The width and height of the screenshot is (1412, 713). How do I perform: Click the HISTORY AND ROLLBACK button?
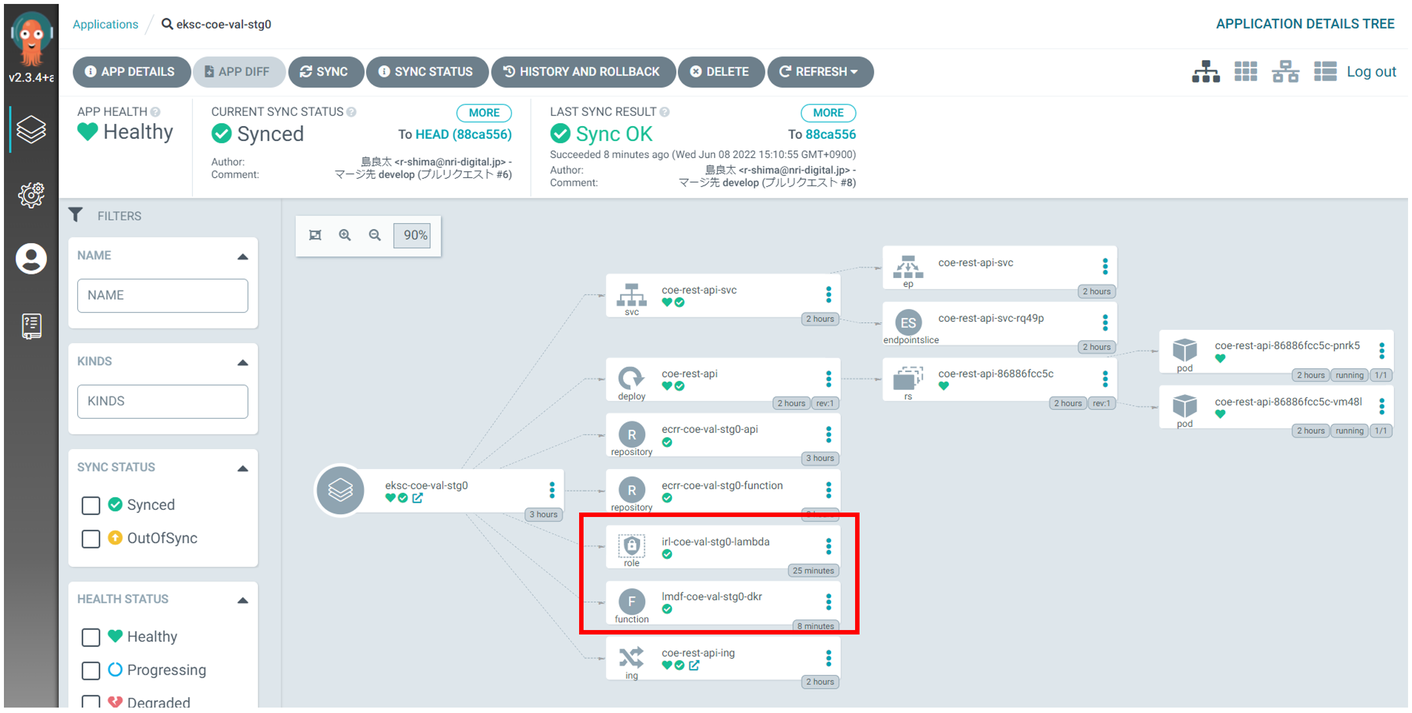tap(581, 72)
